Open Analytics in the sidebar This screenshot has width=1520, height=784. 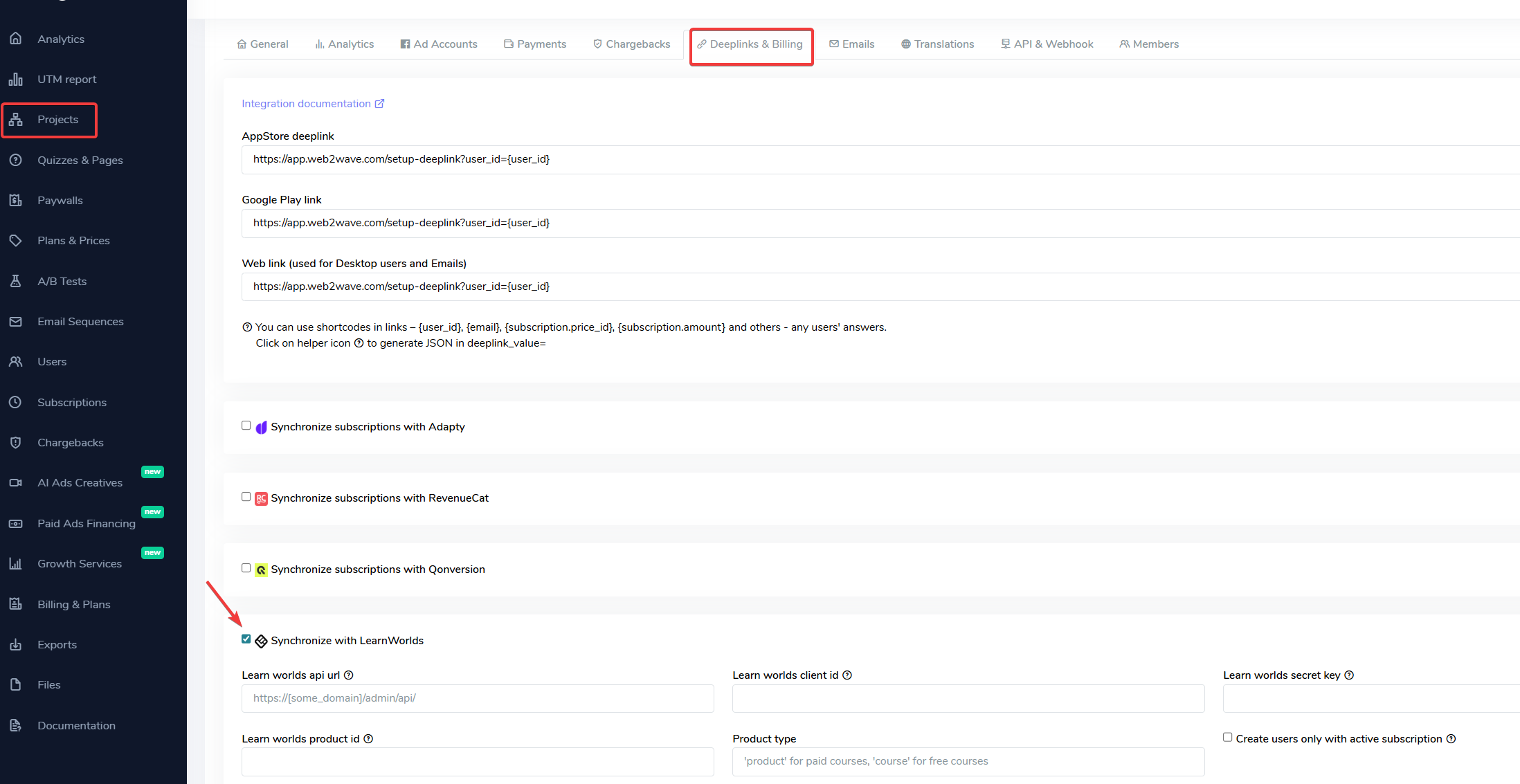(61, 39)
